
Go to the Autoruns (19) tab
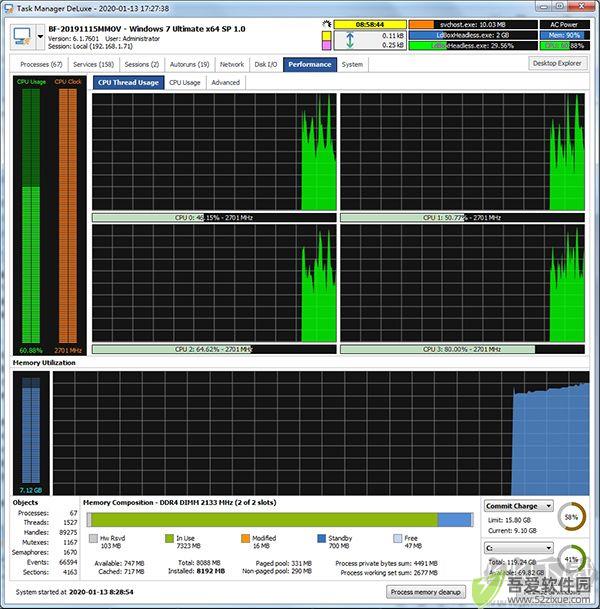click(x=190, y=64)
